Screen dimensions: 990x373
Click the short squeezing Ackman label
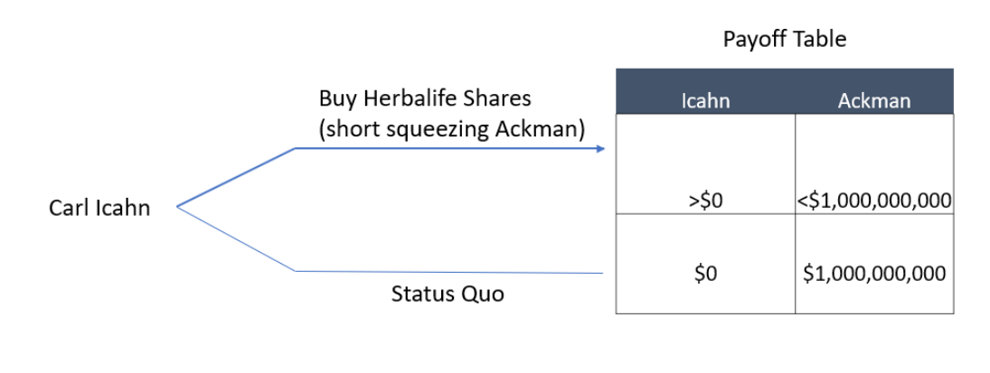tap(452, 129)
